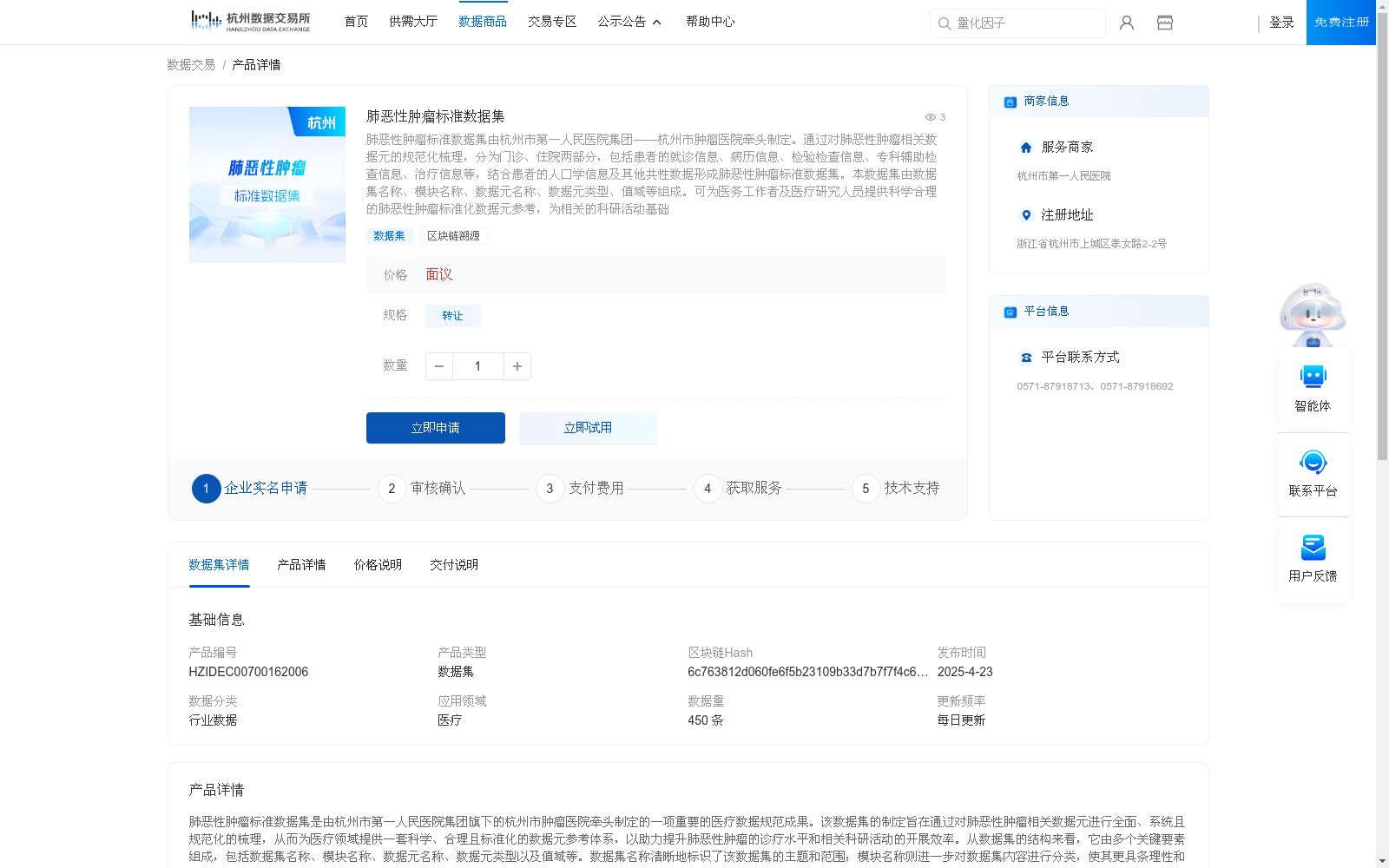Click the 数据交易 breadcrumb link

tap(191, 65)
